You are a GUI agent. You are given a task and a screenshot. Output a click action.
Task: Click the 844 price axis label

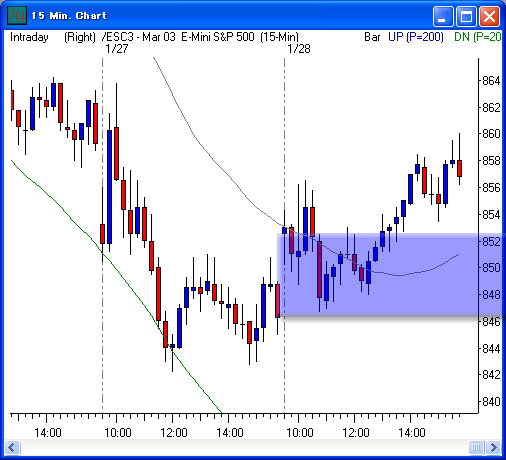pyautogui.click(x=491, y=348)
